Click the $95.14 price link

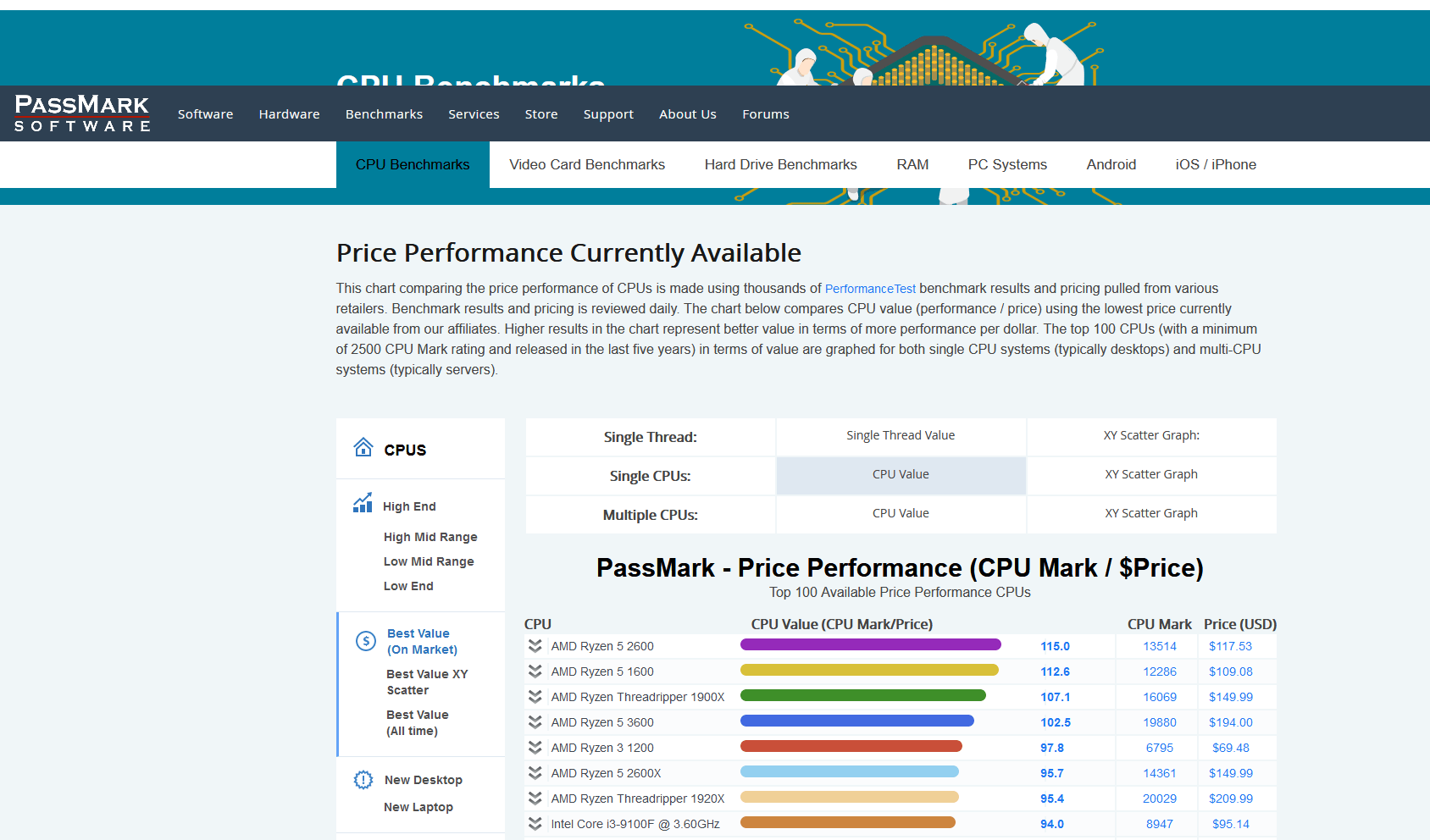pyautogui.click(x=1231, y=824)
